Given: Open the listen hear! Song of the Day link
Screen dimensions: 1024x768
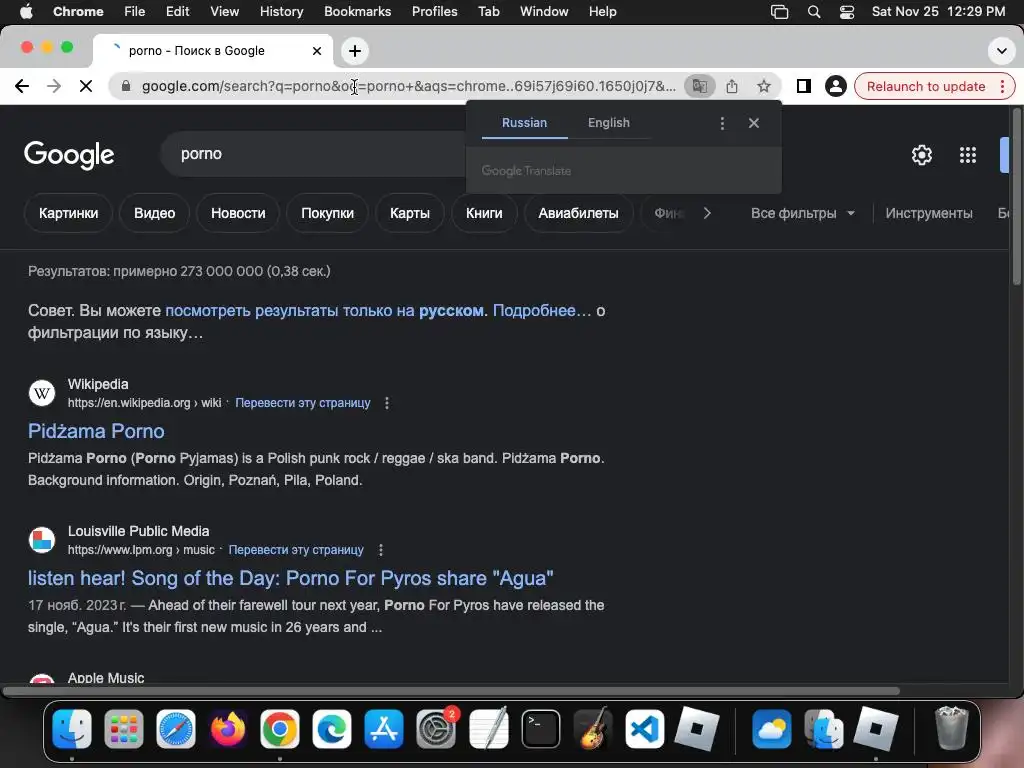Looking at the screenshot, I should point(291,578).
